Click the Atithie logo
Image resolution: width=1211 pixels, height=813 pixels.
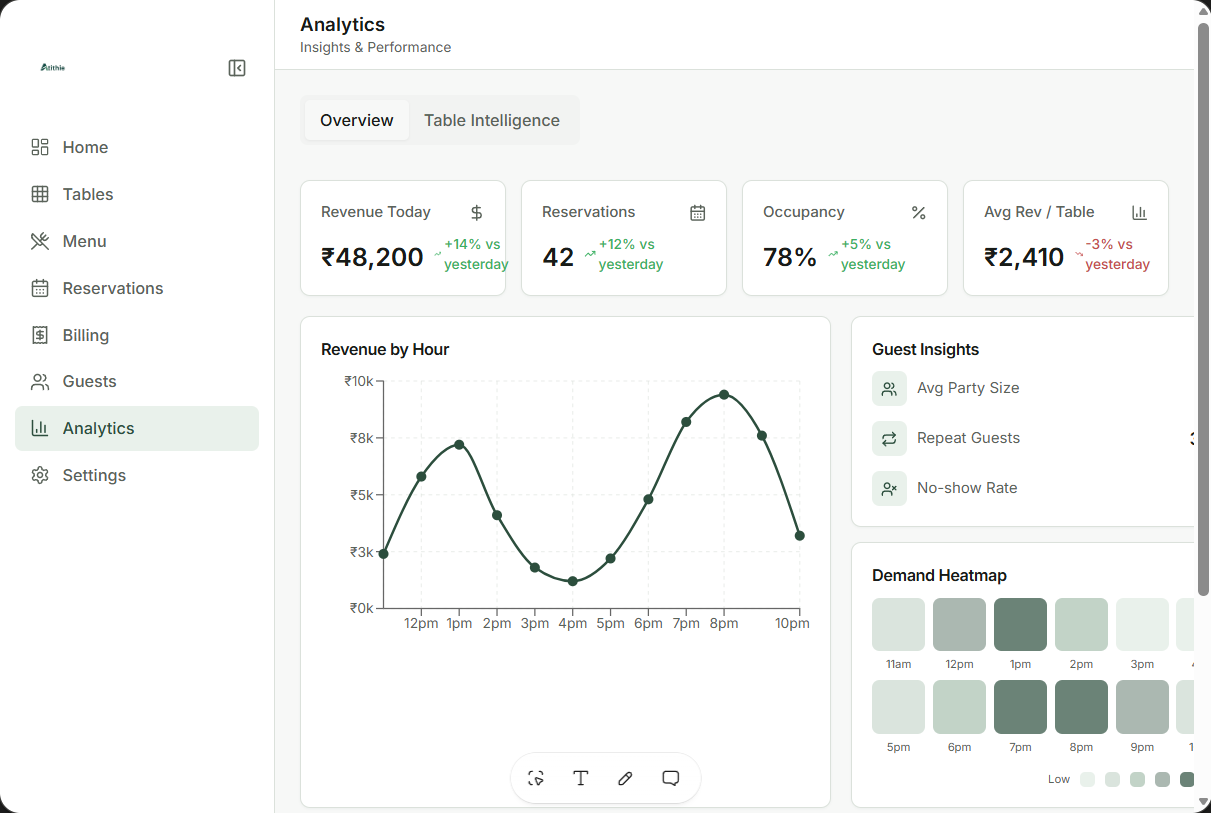53,67
